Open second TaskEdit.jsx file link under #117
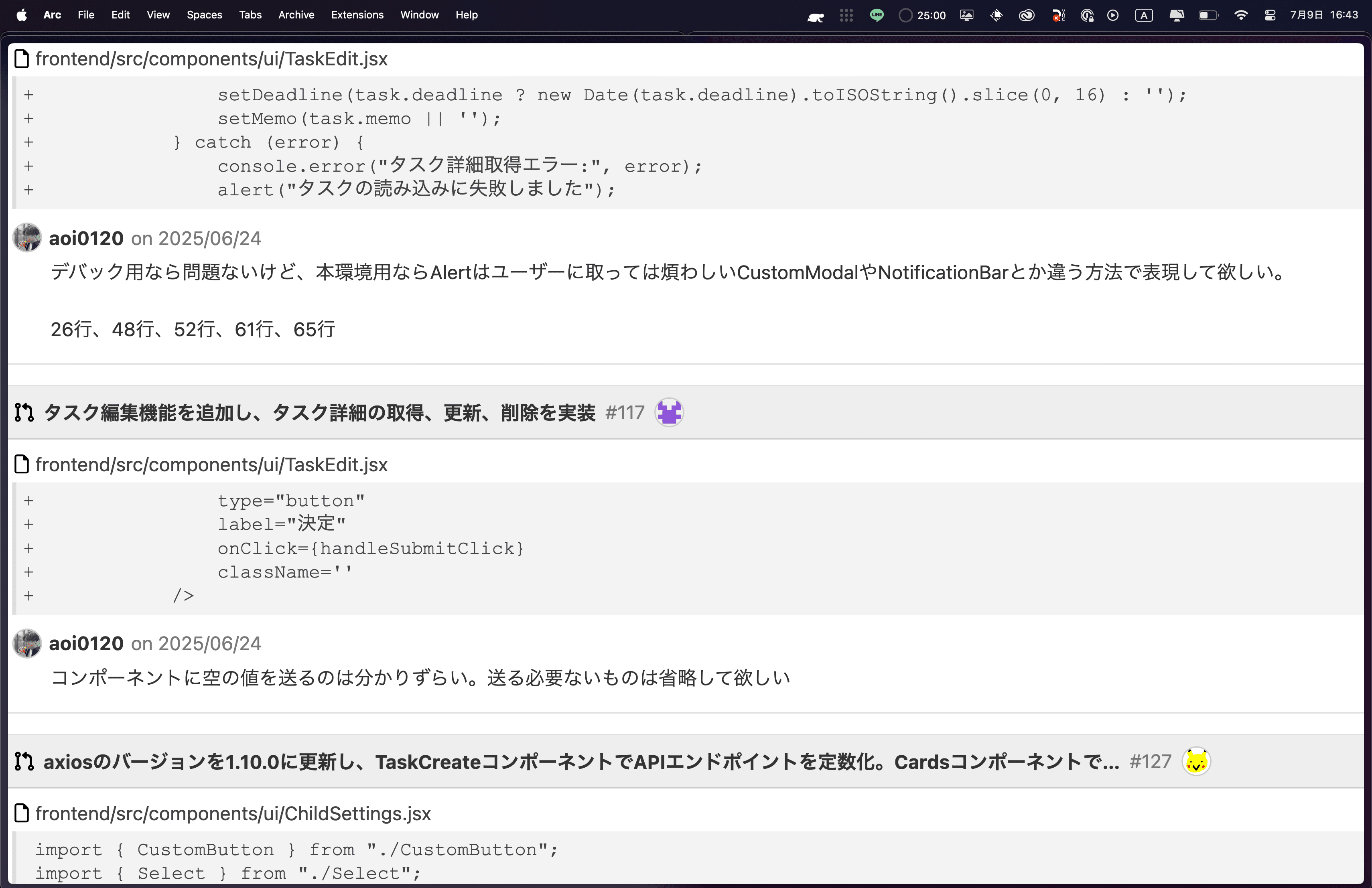Screen dimensions: 1372x888 tap(211, 464)
